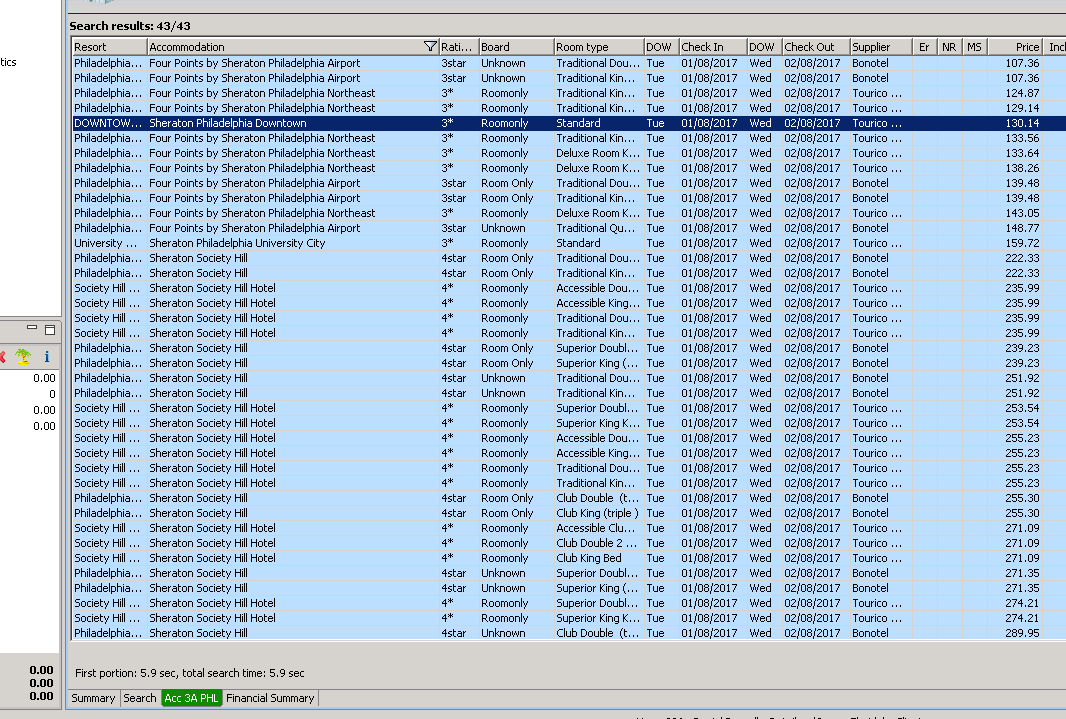Click the Search results: 43/43 label
This screenshot has width=1066, height=719.
(x=130, y=26)
